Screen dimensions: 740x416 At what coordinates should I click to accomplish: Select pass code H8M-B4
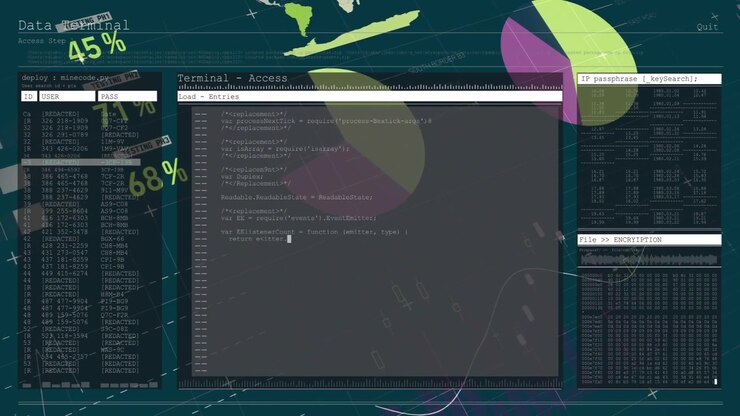tap(112, 294)
